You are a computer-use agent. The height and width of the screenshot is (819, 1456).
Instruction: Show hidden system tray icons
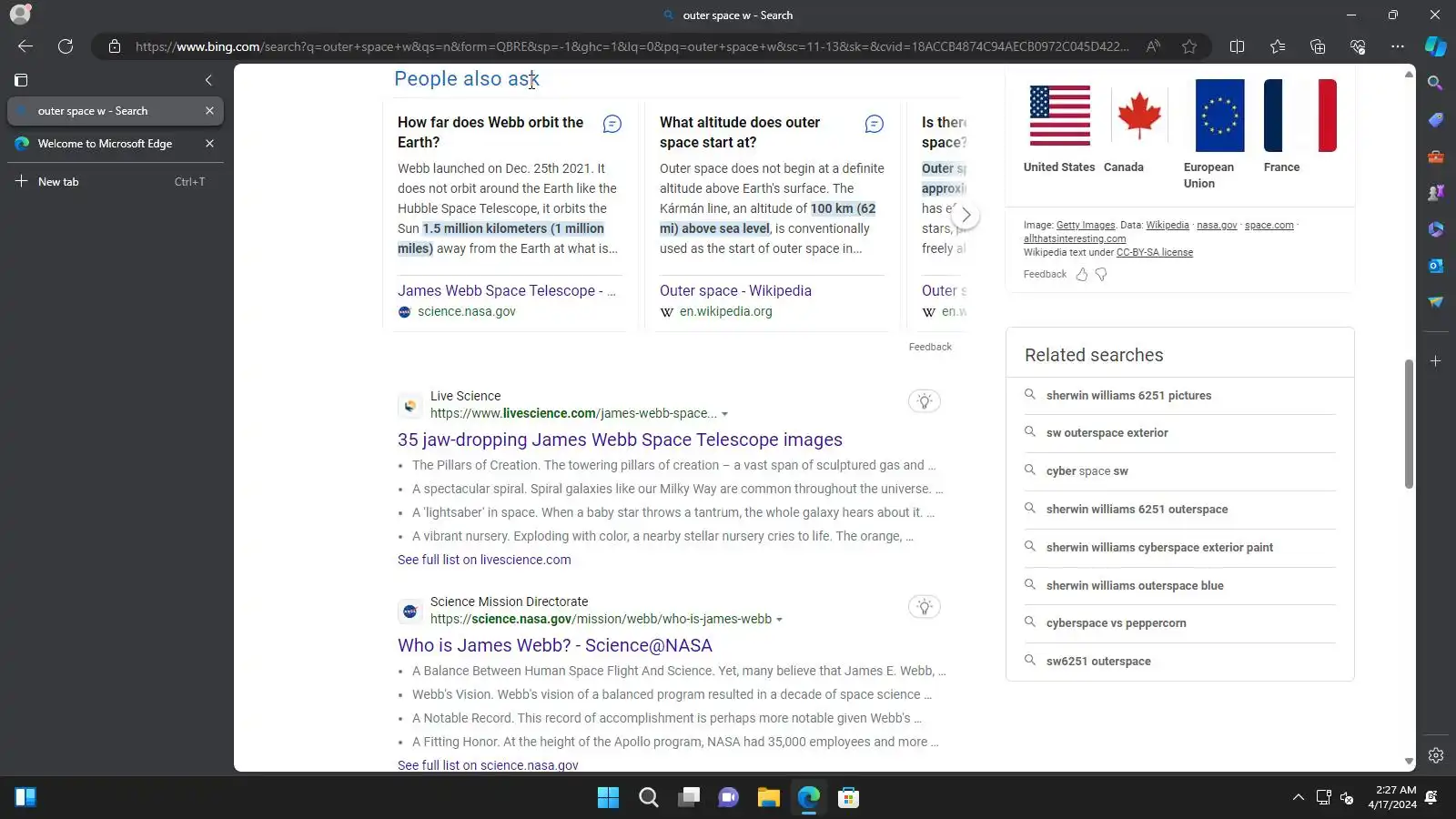[x=1299, y=798]
